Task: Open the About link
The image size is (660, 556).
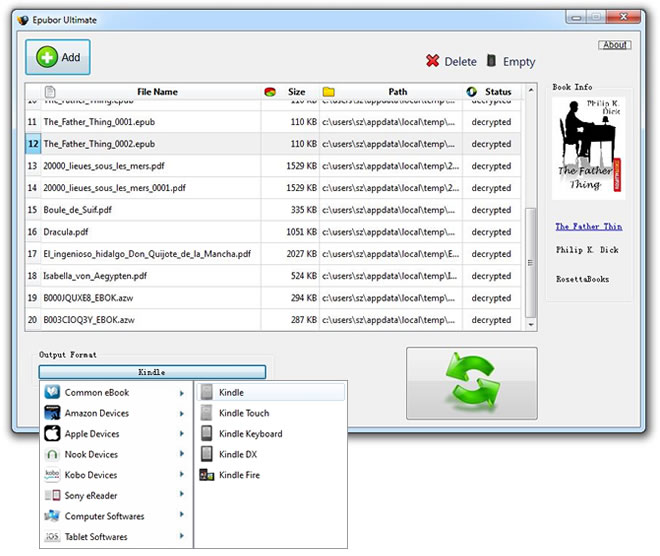Action: 615,45
